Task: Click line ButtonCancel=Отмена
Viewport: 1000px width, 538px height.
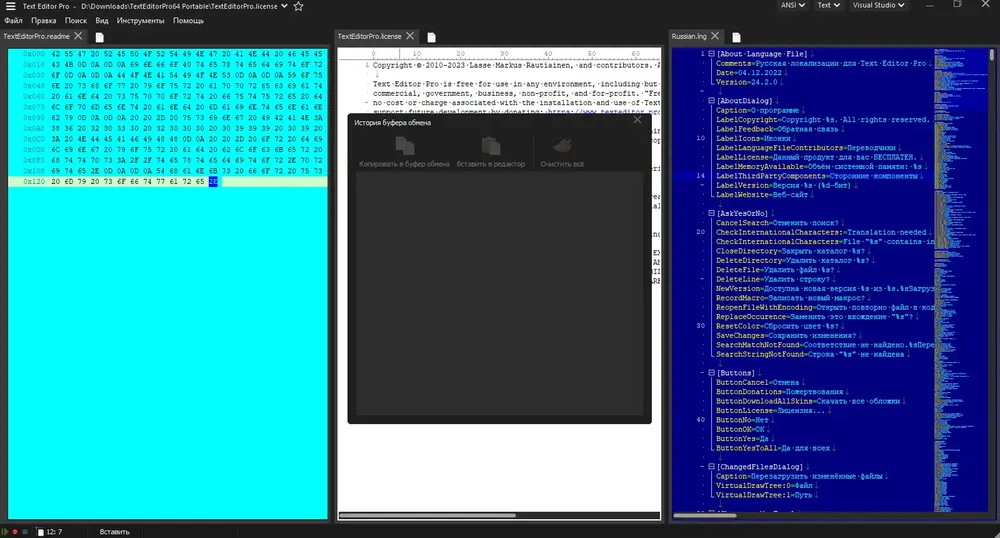Action: pyautogui.click(x=758, y=382)
